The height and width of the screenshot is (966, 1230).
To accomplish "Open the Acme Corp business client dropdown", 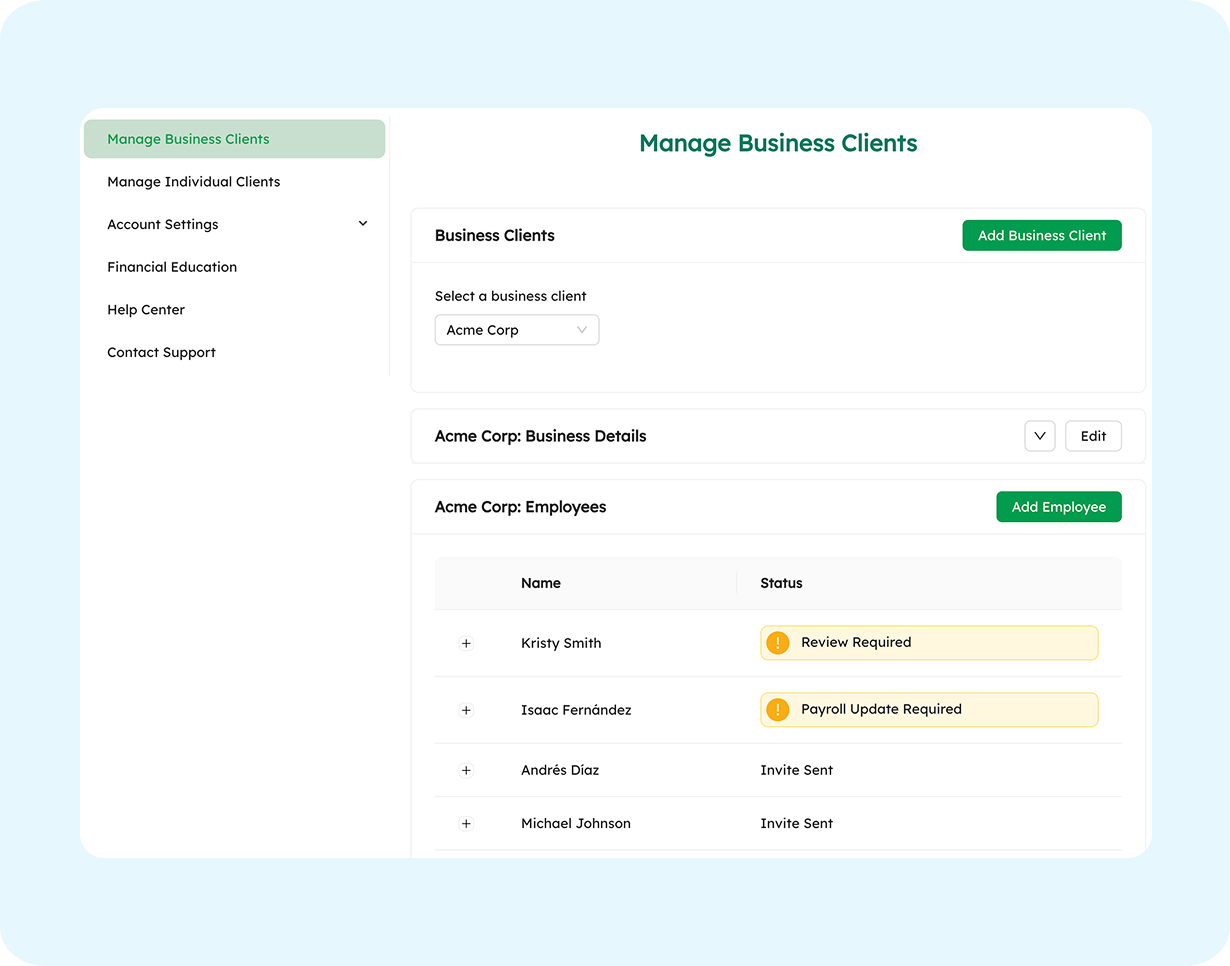I will click(x=516, y=329).
